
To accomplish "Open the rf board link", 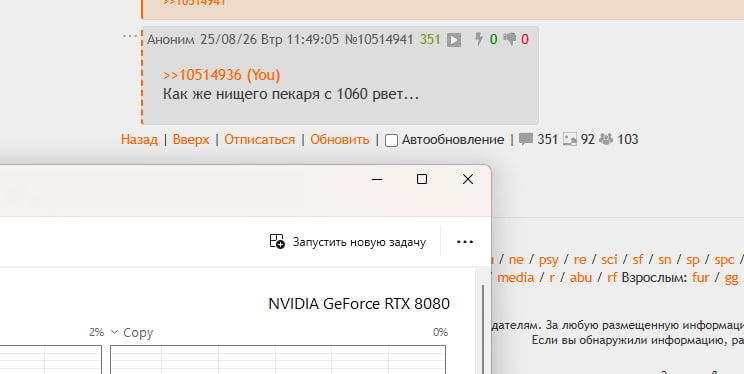I will click(612, 277).
